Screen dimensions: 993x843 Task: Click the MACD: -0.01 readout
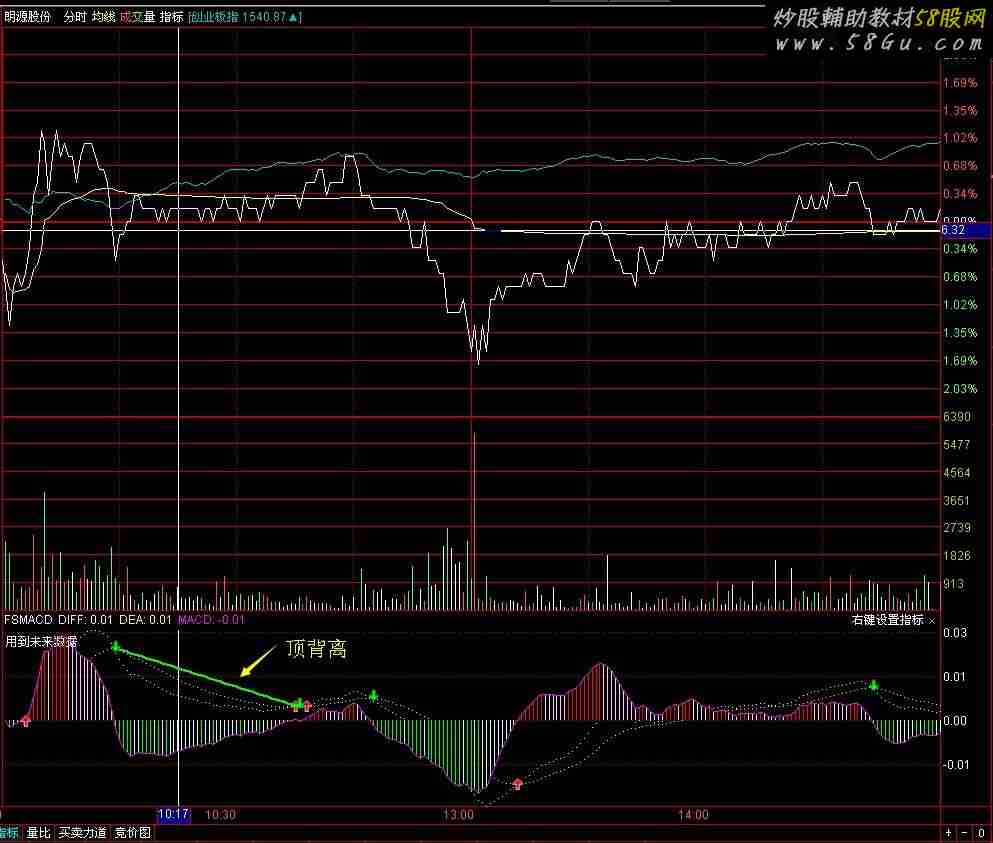[211, 619]
